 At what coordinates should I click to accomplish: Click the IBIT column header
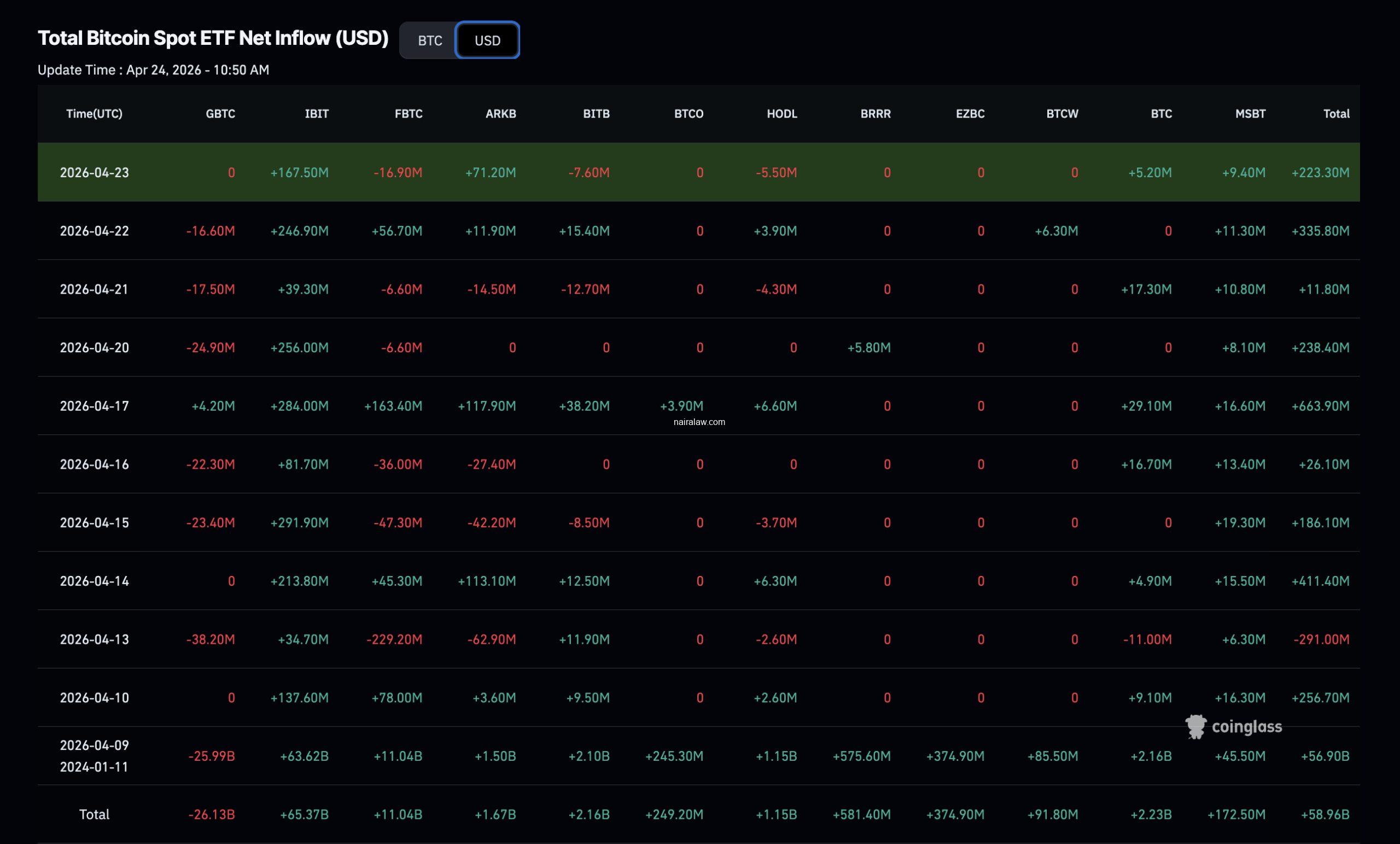pos(317,114)
